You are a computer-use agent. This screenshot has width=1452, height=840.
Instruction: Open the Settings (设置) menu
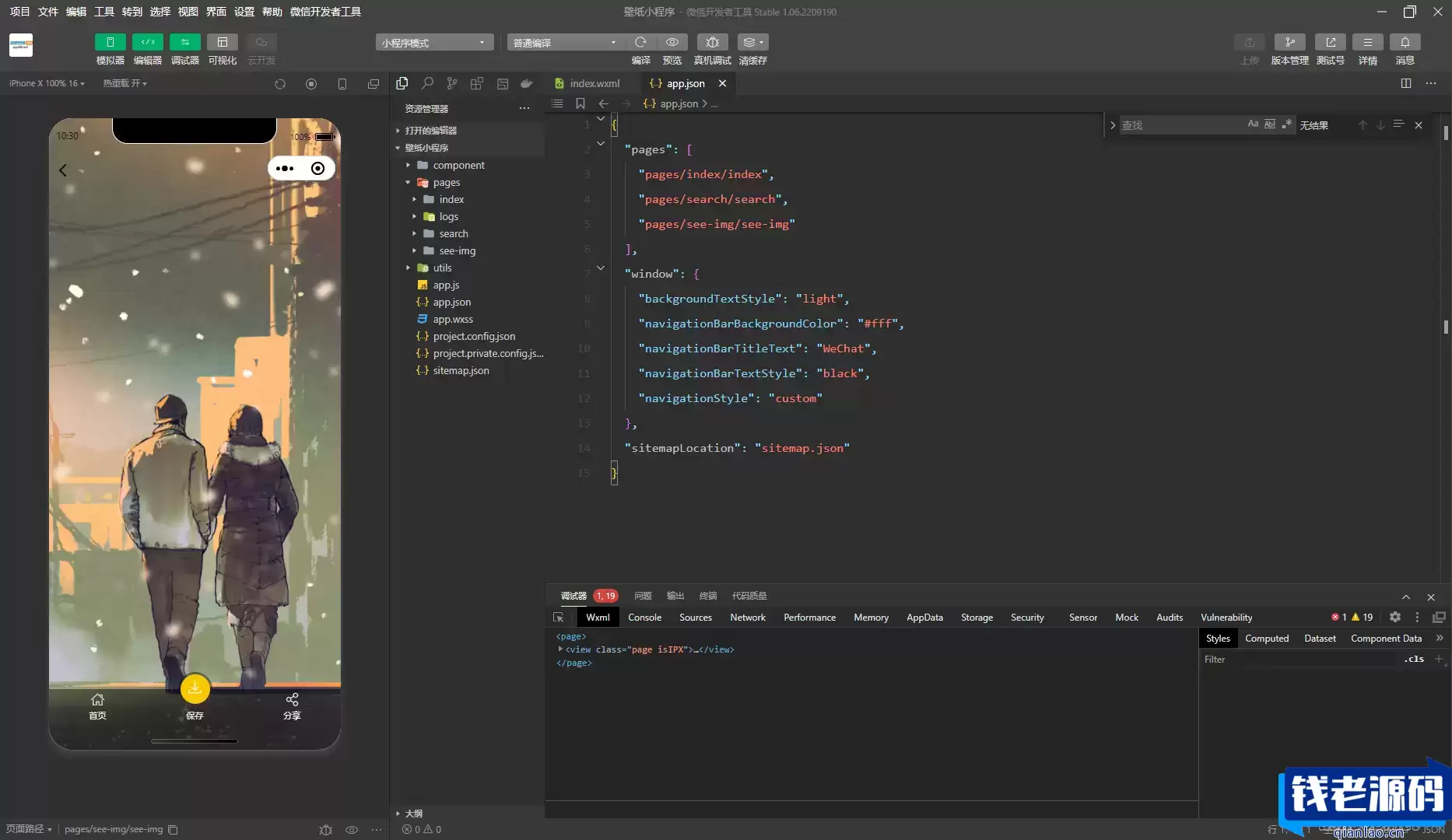pos(244,12)
